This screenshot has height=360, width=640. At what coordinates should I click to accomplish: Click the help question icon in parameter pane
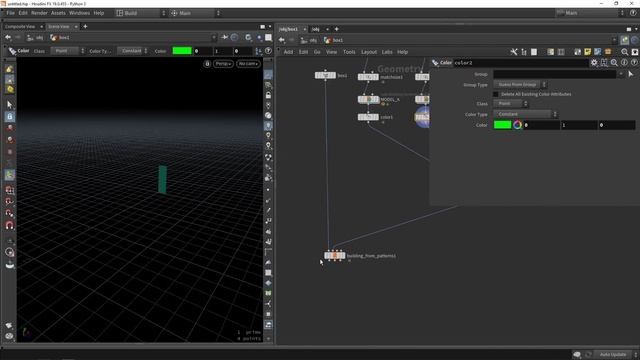tap(634, 63)
